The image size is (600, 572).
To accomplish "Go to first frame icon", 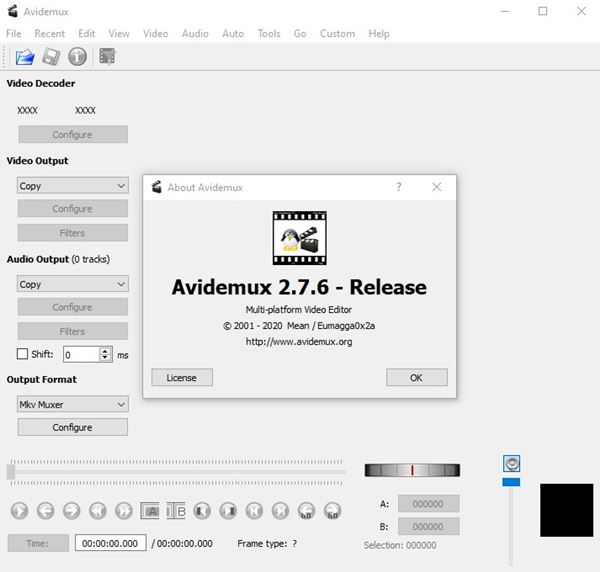I will [x=254, y=511].
